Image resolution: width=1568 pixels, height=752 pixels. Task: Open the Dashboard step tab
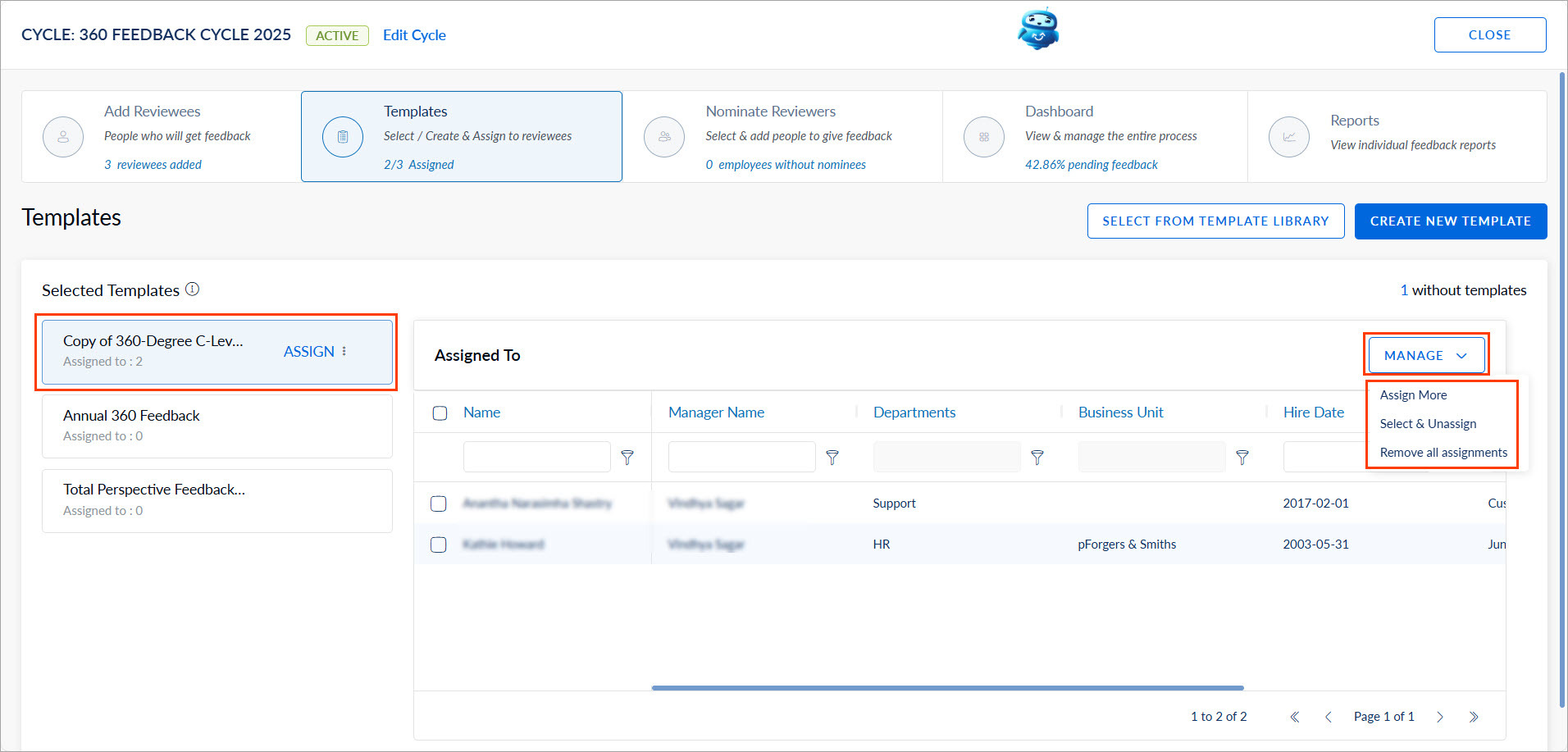click(x=1095, y=137)
